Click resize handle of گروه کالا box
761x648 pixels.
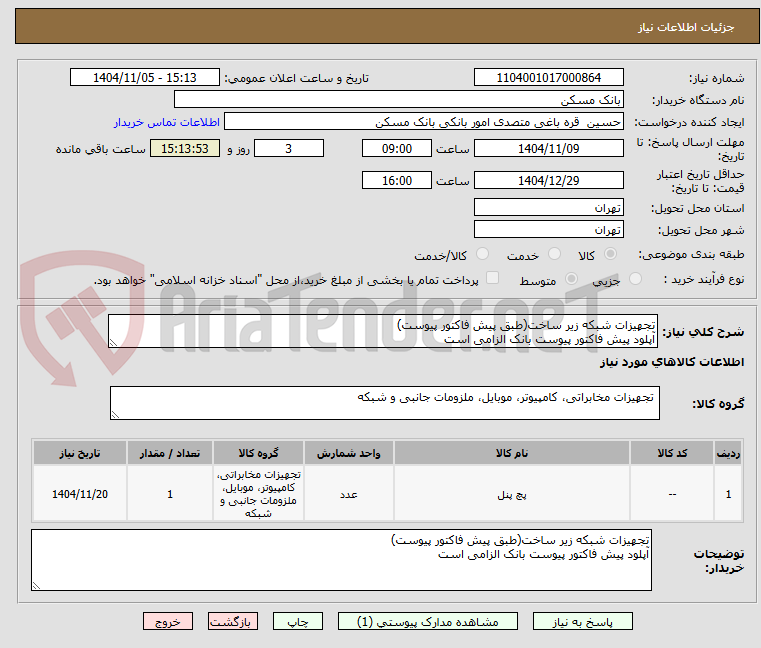click(115, 415)
